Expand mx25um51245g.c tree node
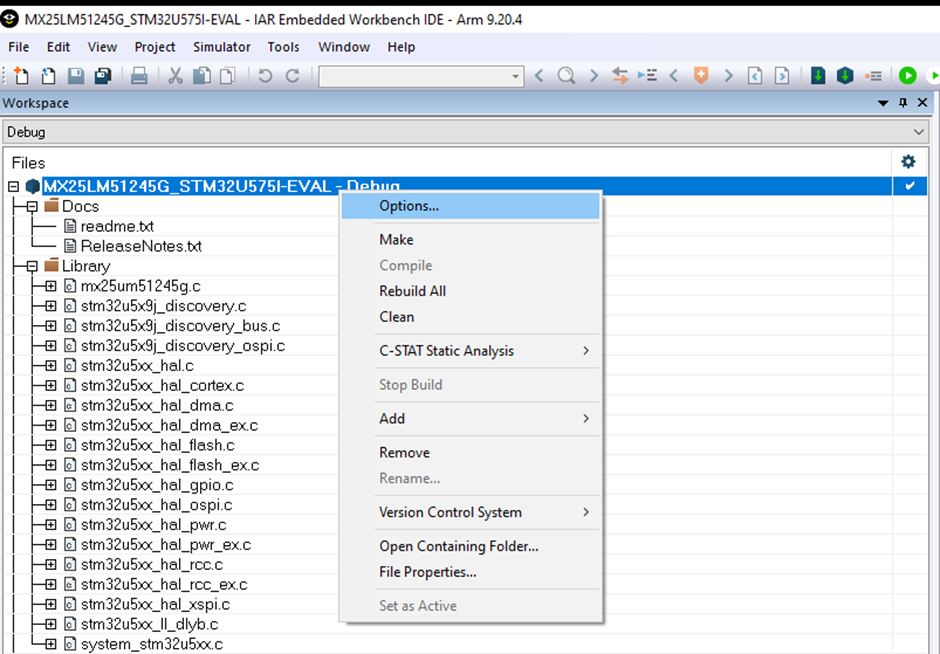The width and height of the screenshot is (940, 654). point(51,286)
